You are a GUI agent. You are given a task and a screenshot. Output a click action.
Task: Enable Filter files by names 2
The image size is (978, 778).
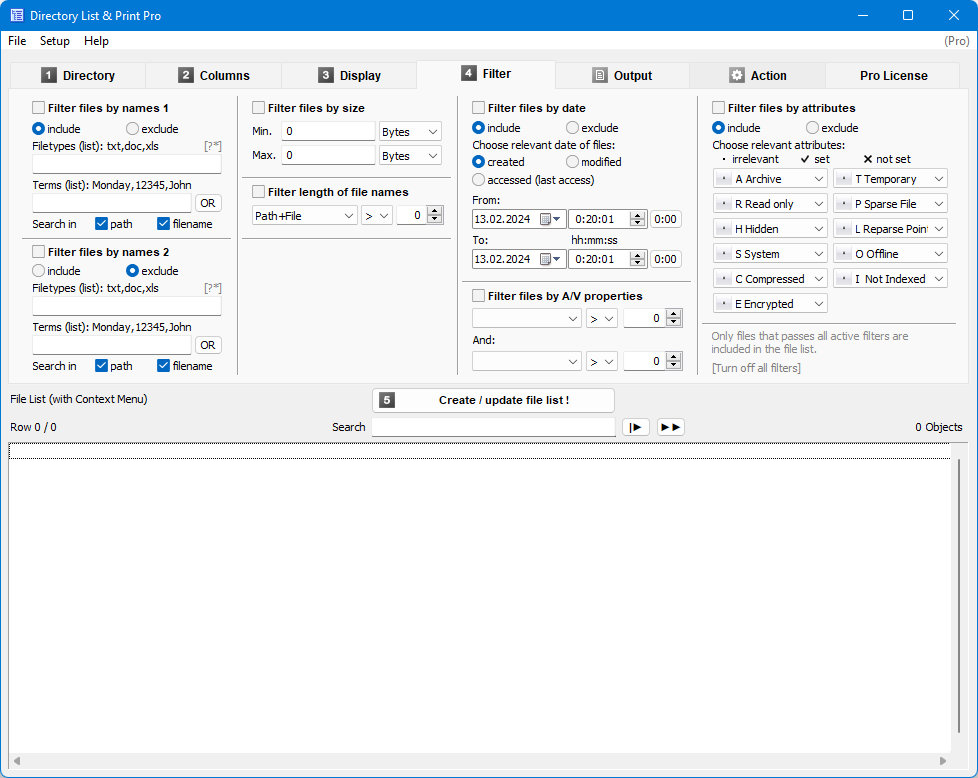coord(38,252)
